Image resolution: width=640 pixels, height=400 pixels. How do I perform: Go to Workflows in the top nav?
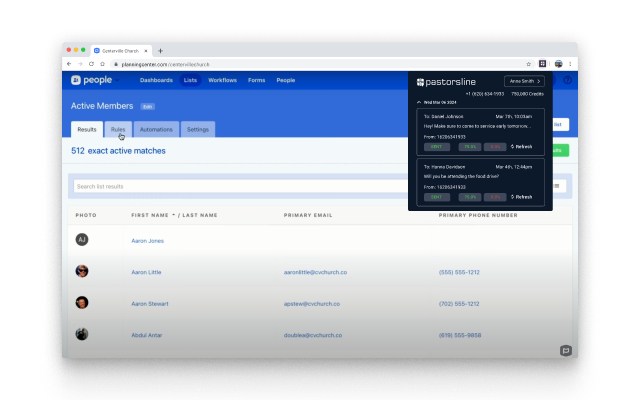pyautogui.click(x=222, y=80)
